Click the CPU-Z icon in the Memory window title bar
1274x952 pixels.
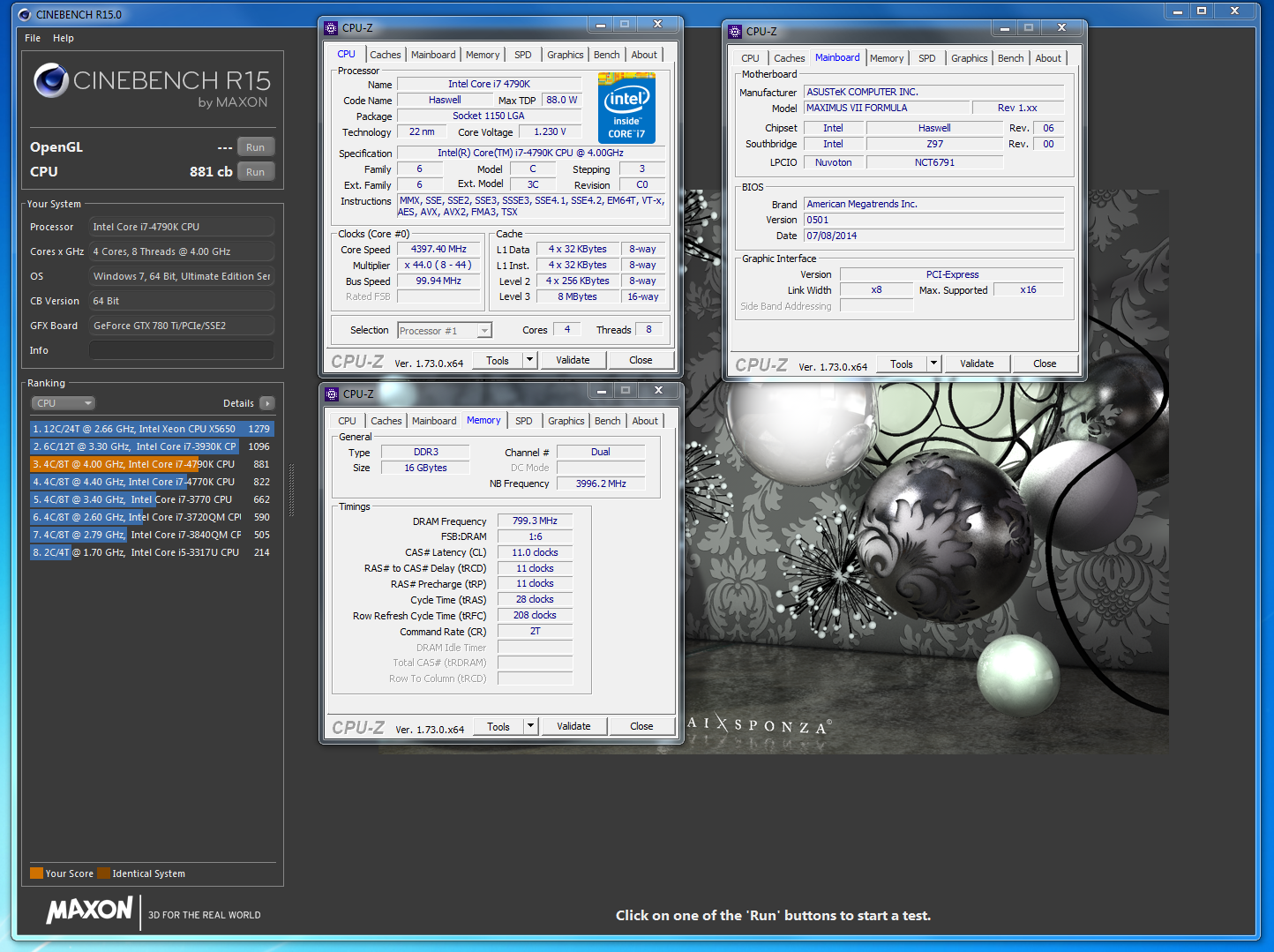[332, 394]
